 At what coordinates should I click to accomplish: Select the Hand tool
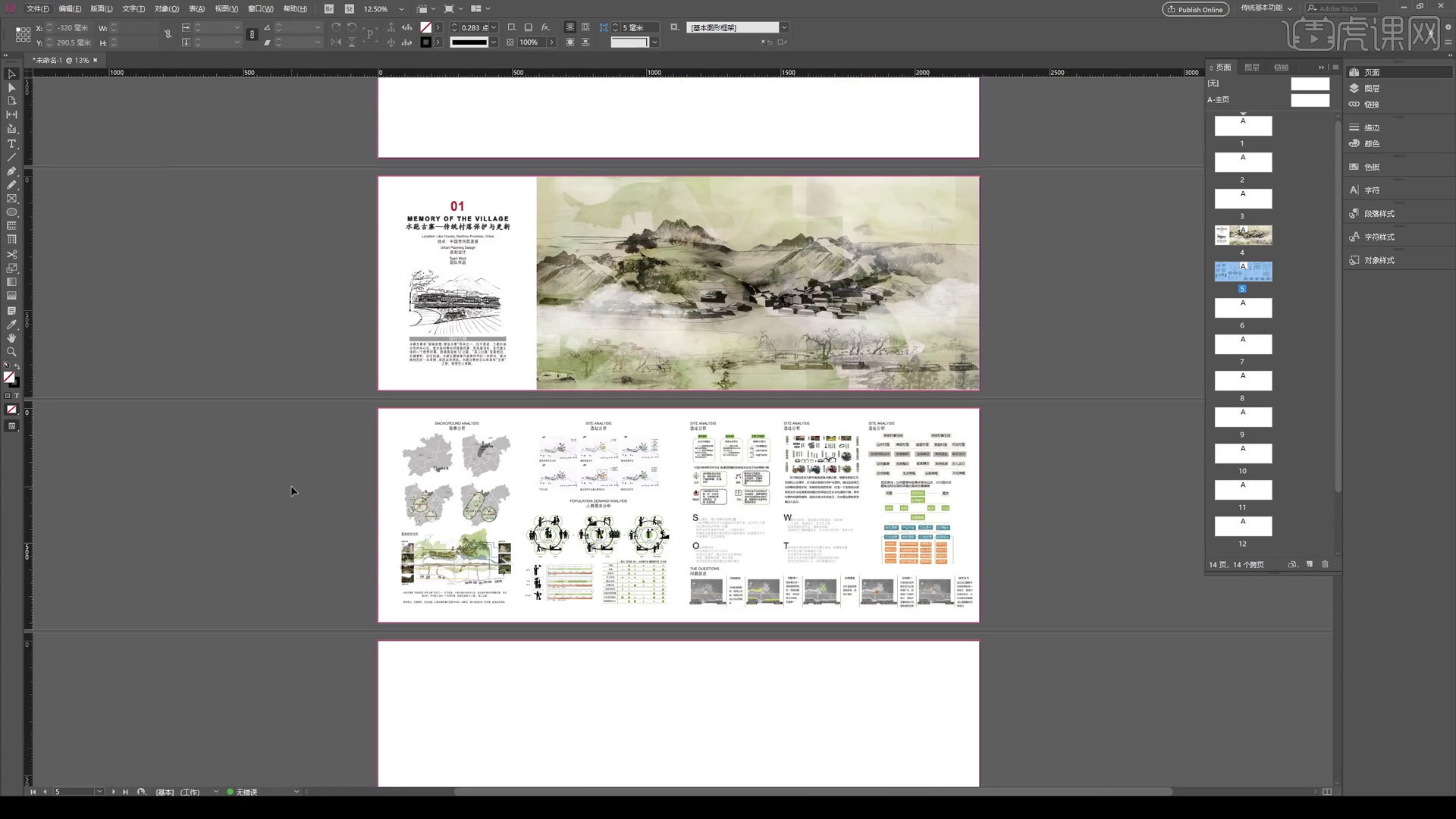[x=11, y=338]
